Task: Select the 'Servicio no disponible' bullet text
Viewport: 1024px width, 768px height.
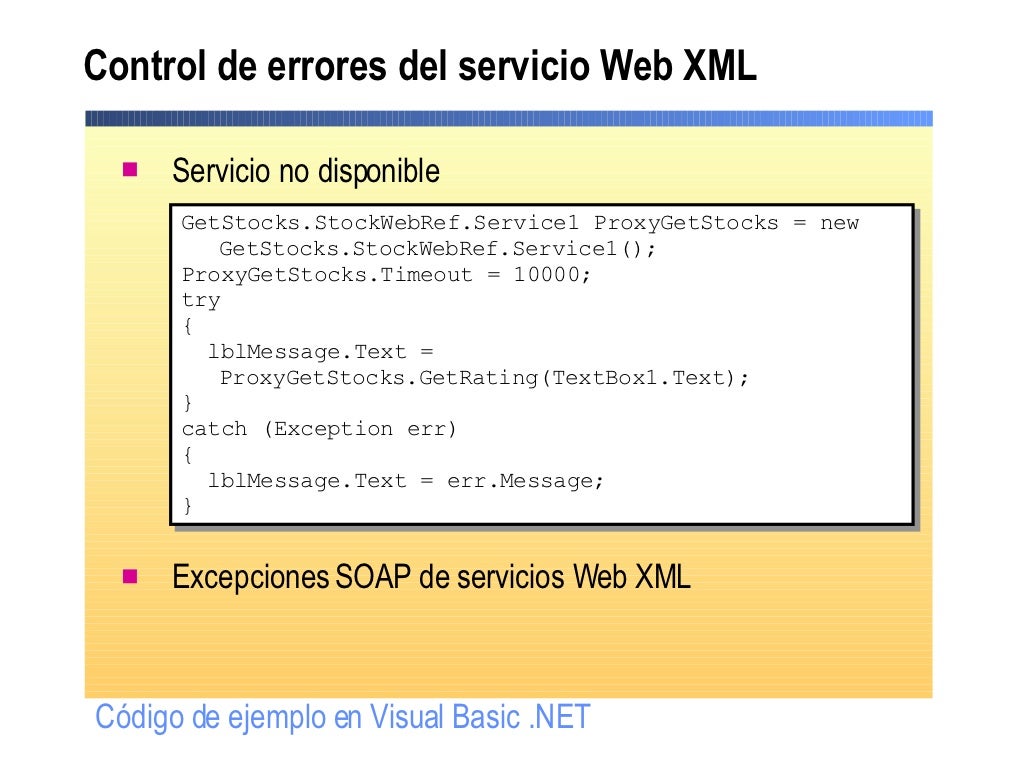Action: point(306,172)
